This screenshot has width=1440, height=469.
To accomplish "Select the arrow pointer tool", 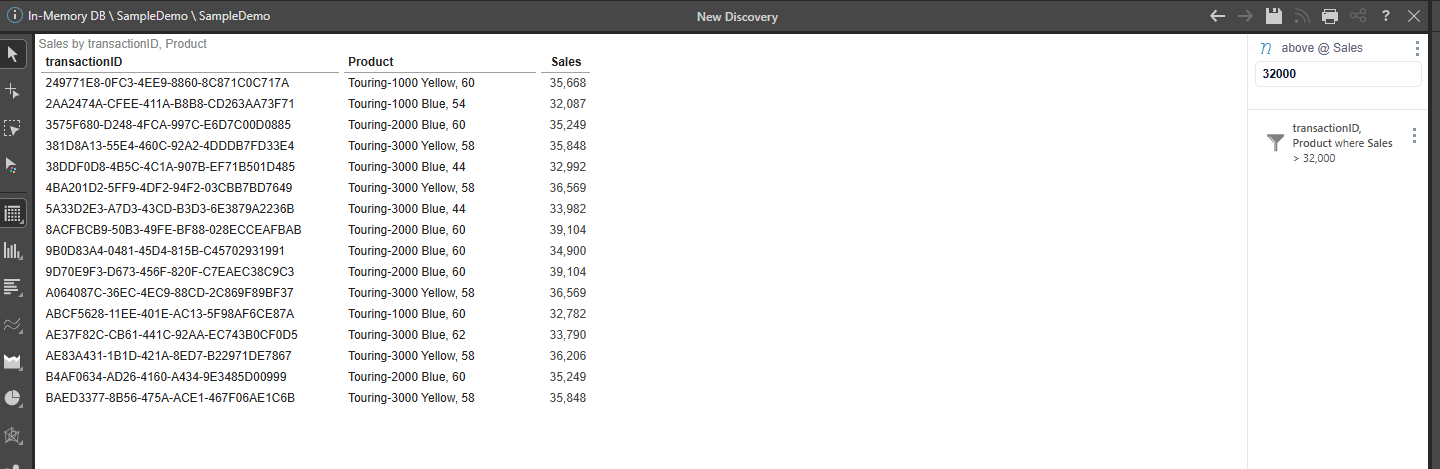I will pos(14,54).
